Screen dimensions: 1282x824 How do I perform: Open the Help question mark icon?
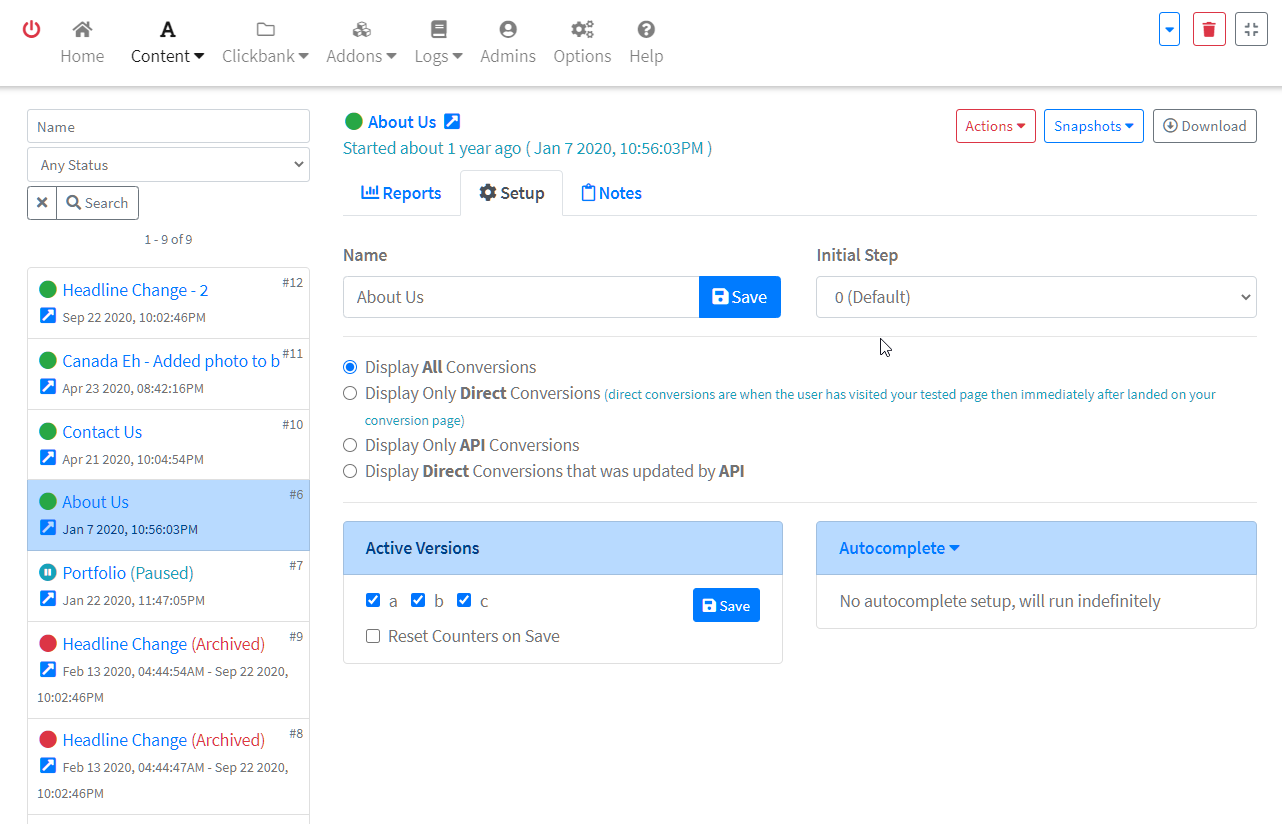[x=646, y=30]
